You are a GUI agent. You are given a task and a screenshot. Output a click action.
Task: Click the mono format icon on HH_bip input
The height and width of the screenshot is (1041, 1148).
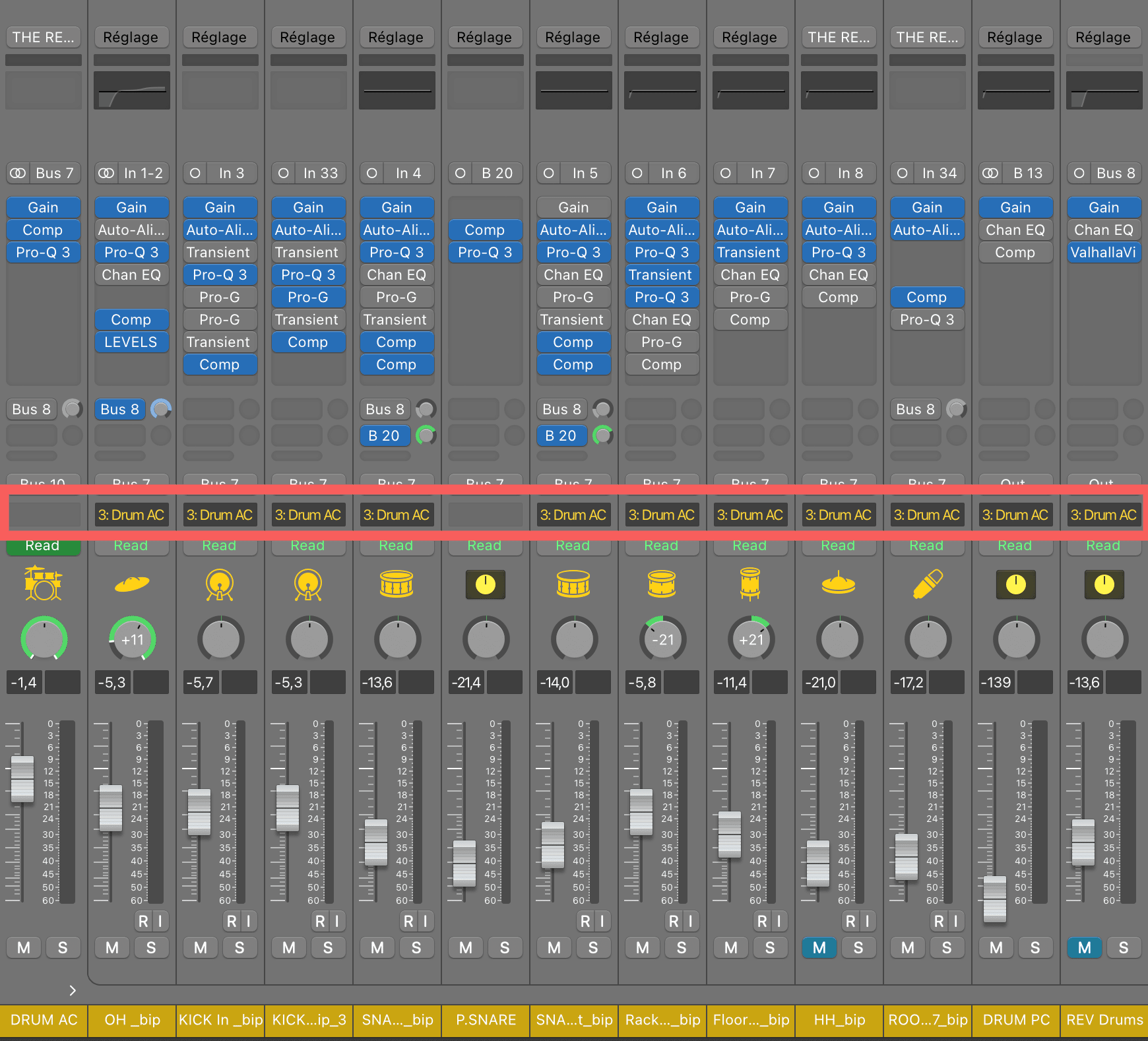coord(813,173)
